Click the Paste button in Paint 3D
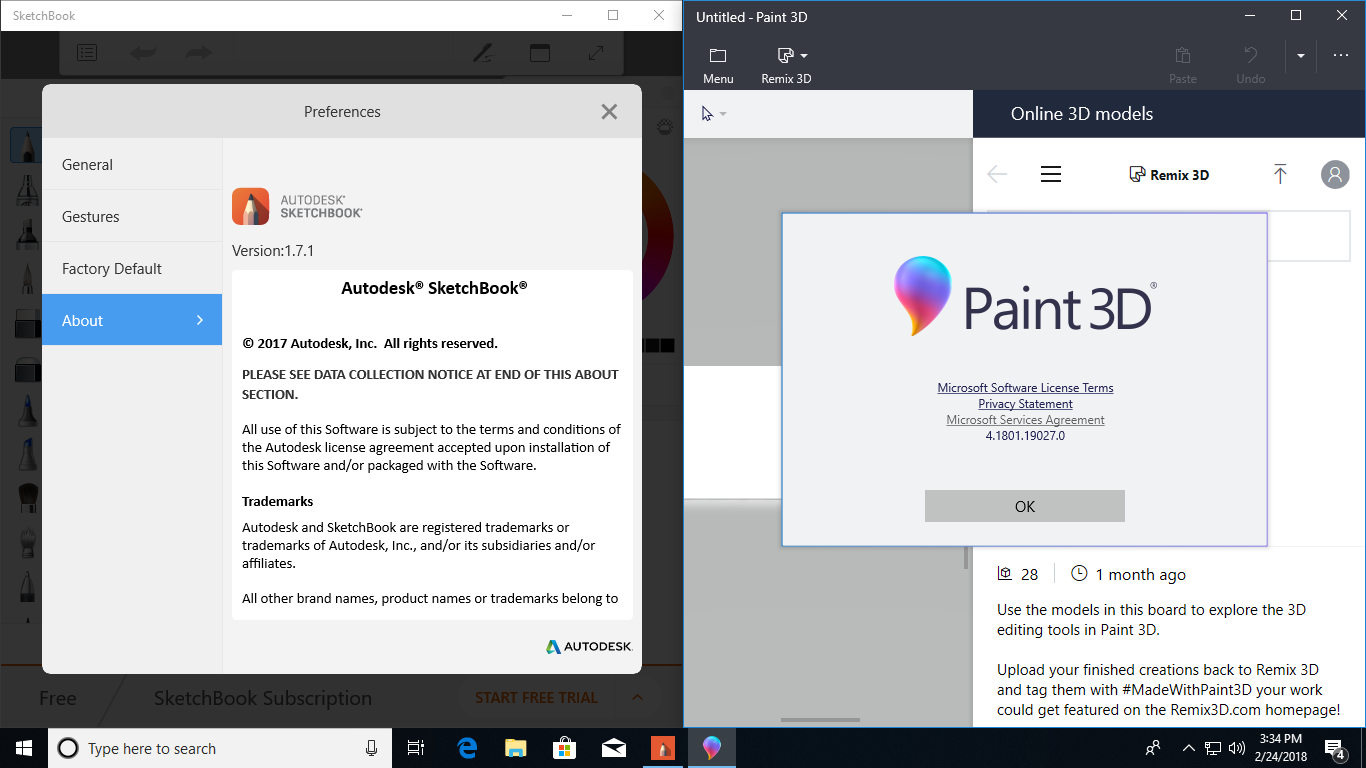 point(1183,66)
